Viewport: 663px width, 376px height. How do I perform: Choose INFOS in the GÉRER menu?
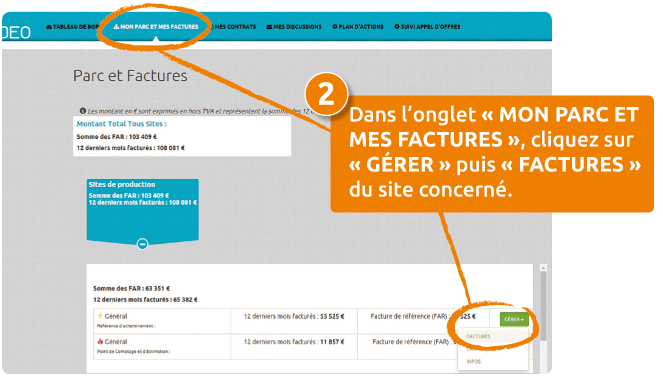(x=474, y=362)
